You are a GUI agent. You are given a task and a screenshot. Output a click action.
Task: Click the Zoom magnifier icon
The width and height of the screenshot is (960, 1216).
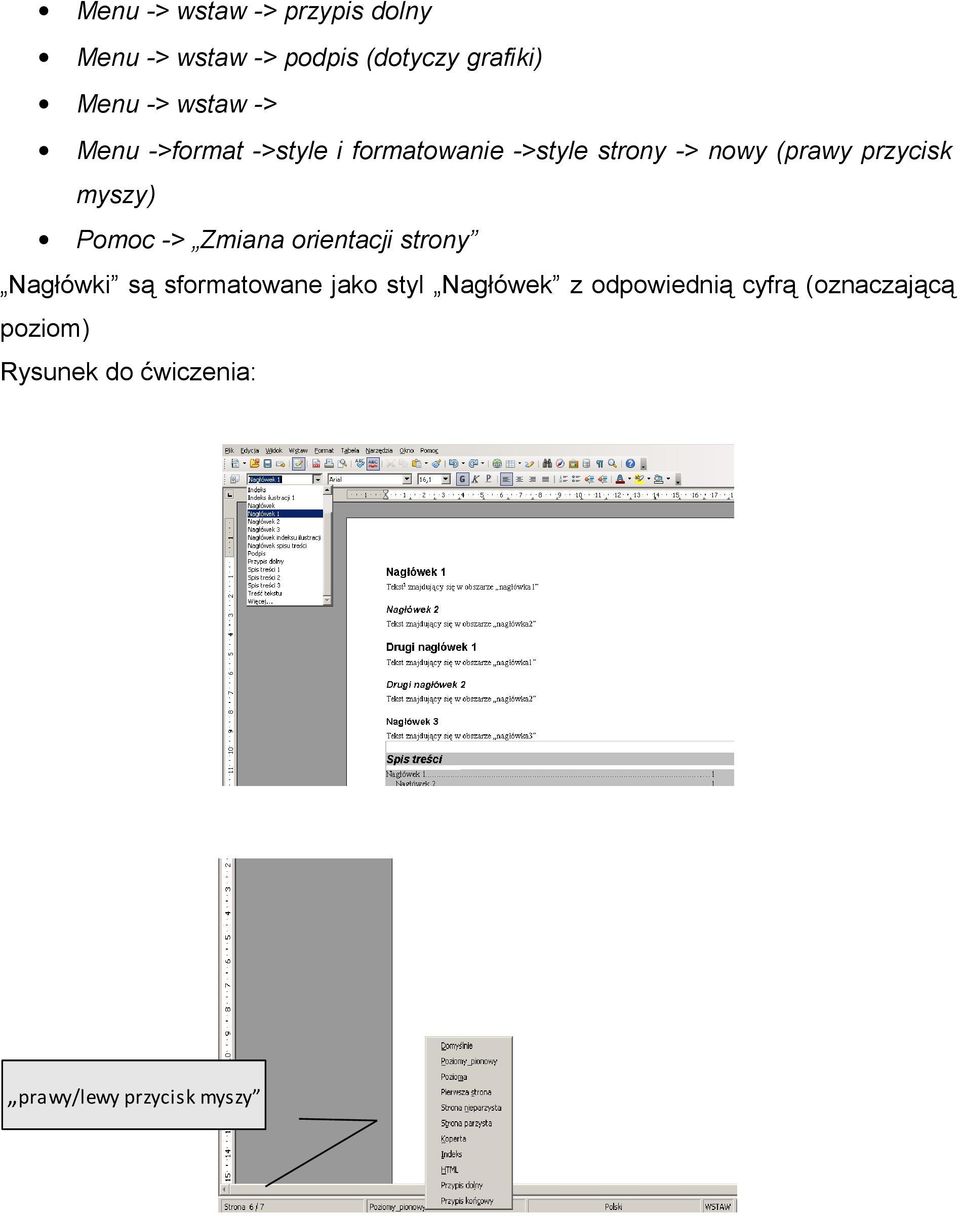pyautogui.click(x=612, y=464)
